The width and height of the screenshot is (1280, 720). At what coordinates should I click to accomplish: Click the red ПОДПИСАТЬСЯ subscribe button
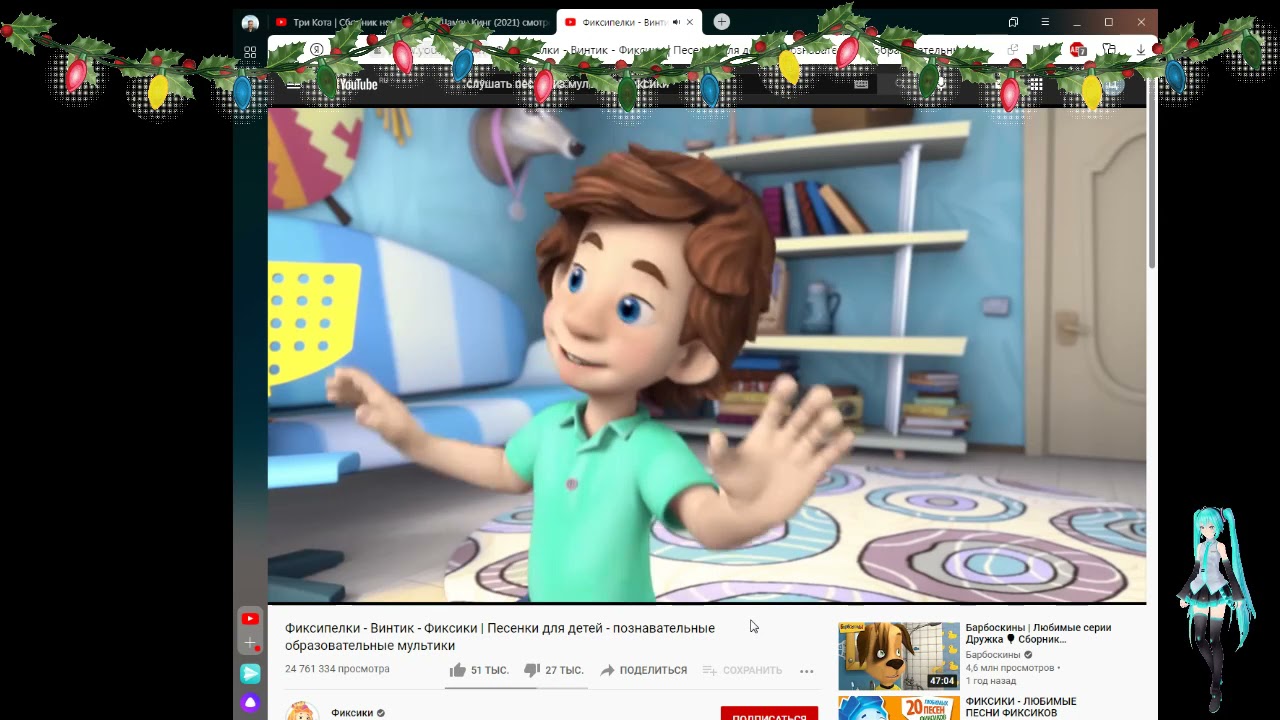769,714
